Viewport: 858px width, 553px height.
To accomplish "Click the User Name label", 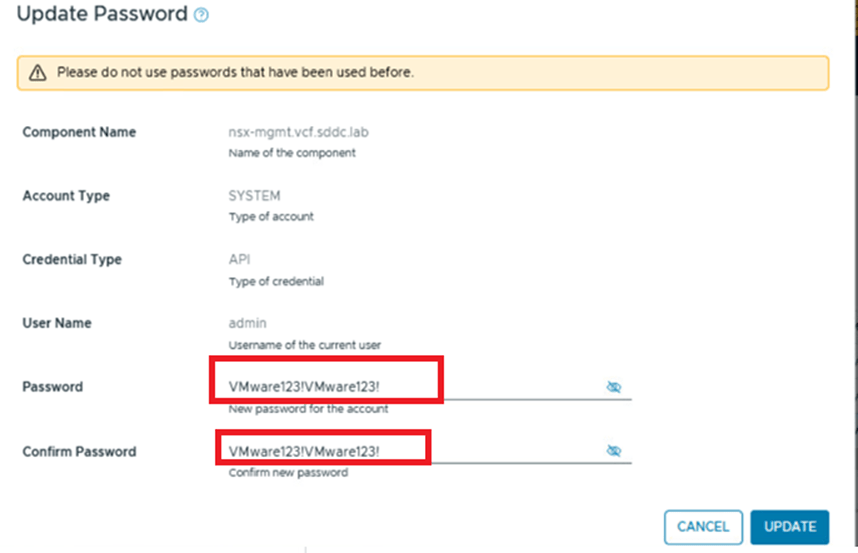I will click(x=57, y=323).
